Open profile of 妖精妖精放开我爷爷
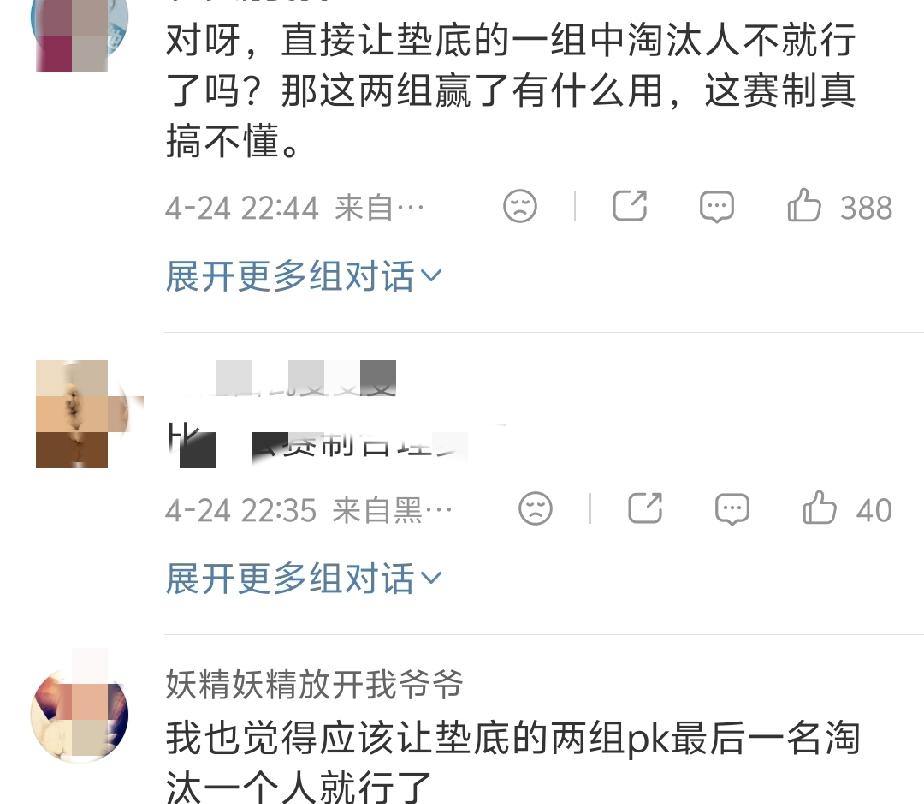 coord(314,684)
